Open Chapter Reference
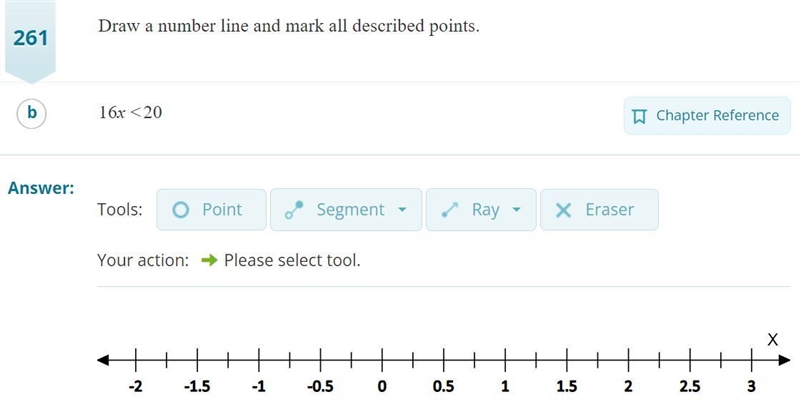Viewport: 800px width, 409px height. tap(707, 116)
